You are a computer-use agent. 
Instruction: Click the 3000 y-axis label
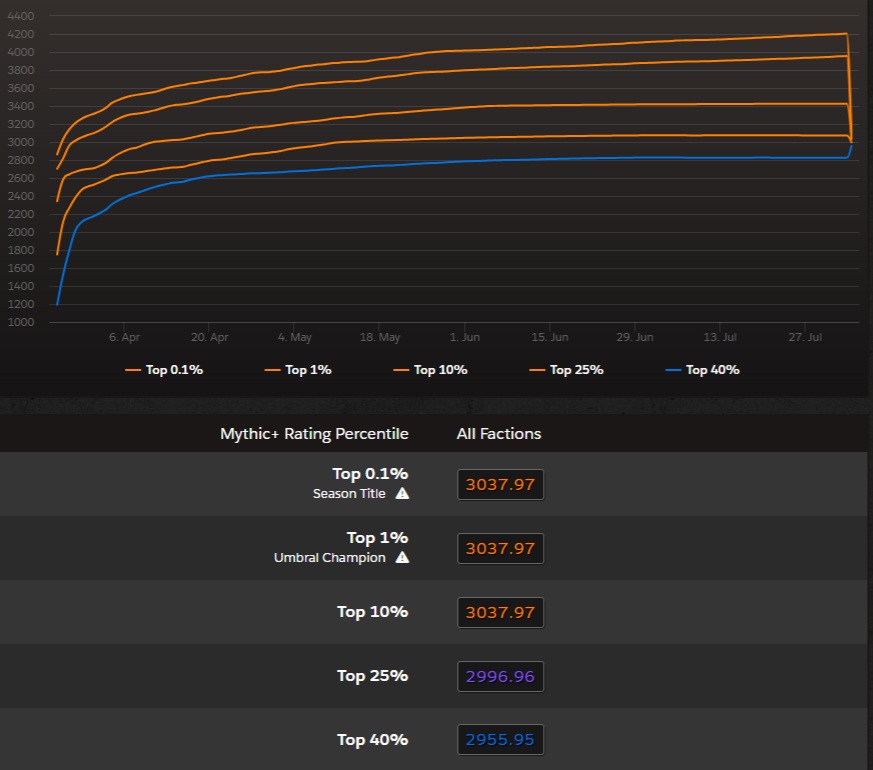click(x=21, y=142)
